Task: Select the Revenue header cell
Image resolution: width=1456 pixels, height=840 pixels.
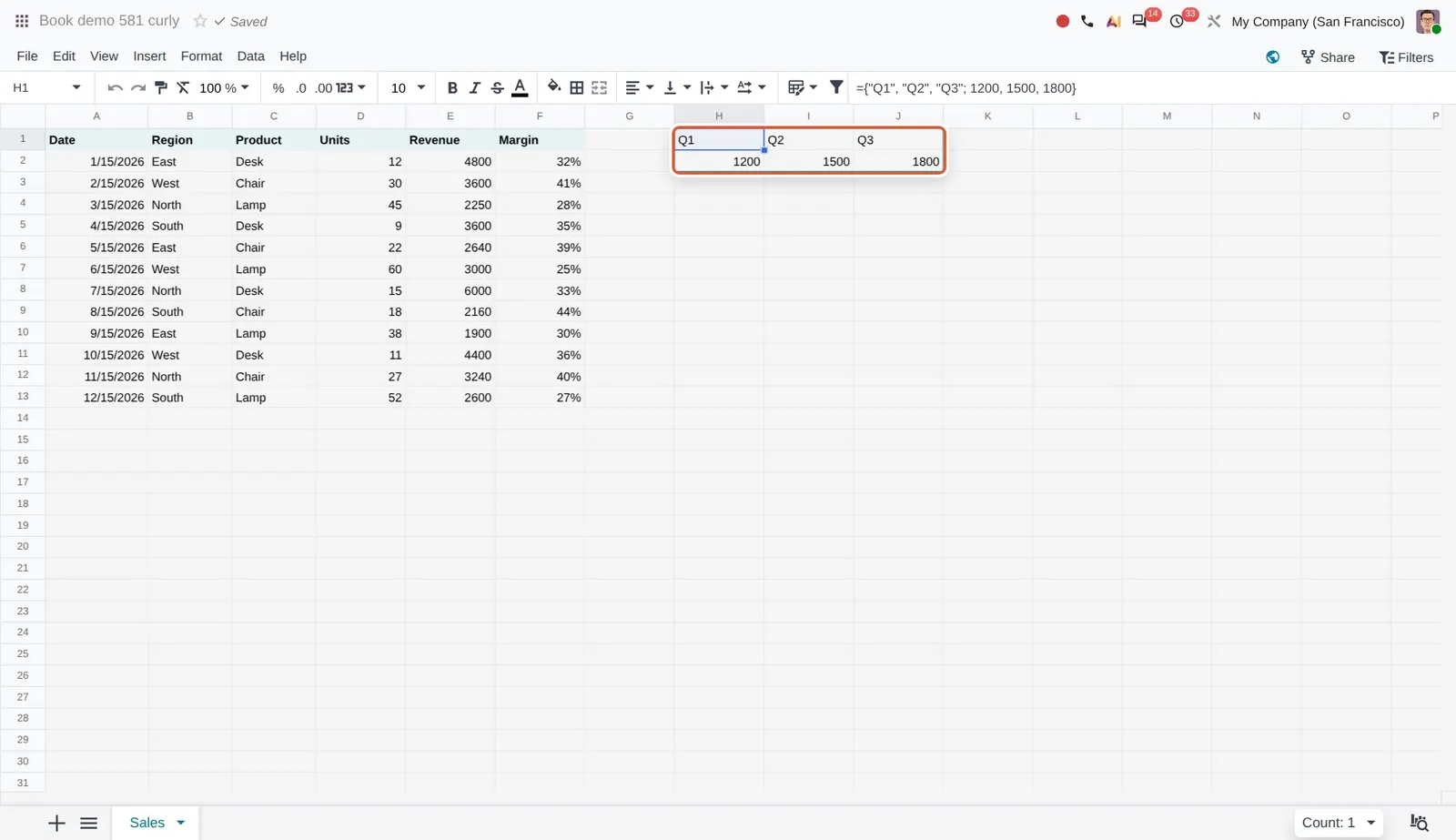Action: (450, 139)
